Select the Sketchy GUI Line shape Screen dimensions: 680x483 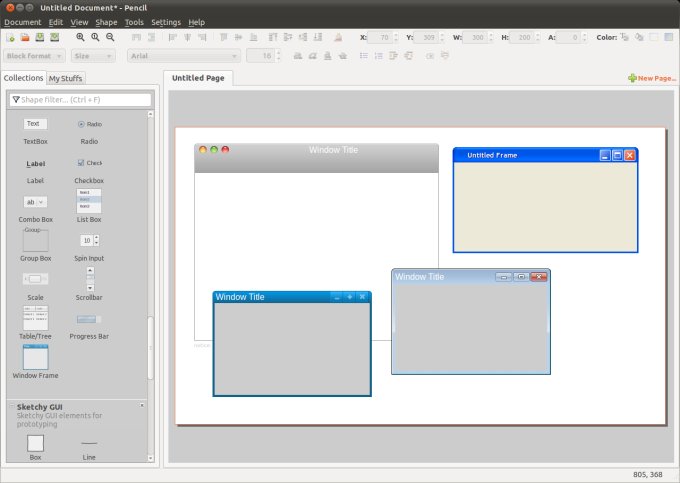[x=89, y=450]
